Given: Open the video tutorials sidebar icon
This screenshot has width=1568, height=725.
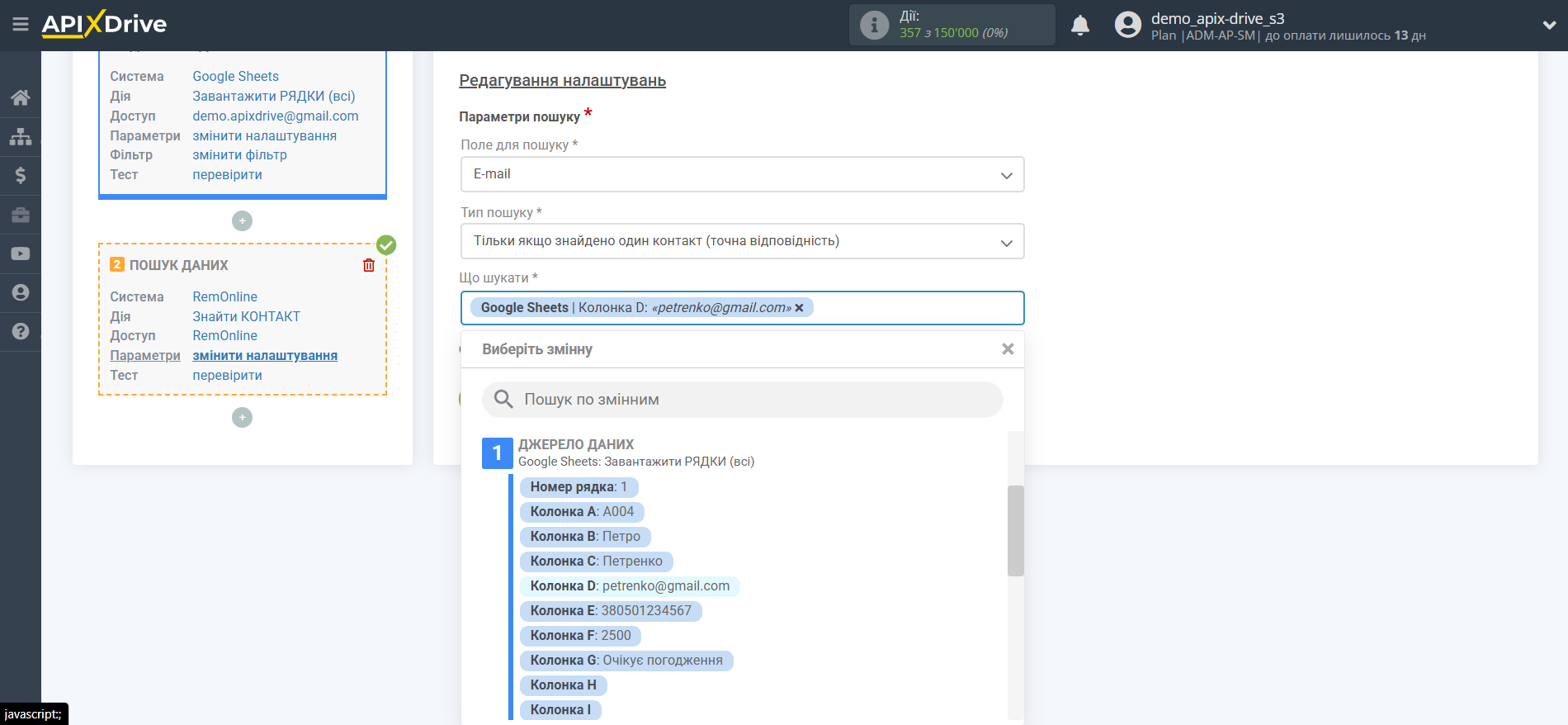Looking at the screenshot, I should point(21,254).
